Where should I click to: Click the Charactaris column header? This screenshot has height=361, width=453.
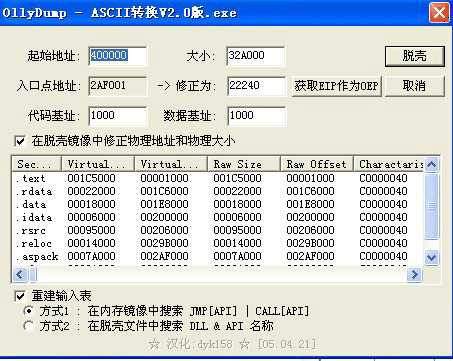click(389, 164)
